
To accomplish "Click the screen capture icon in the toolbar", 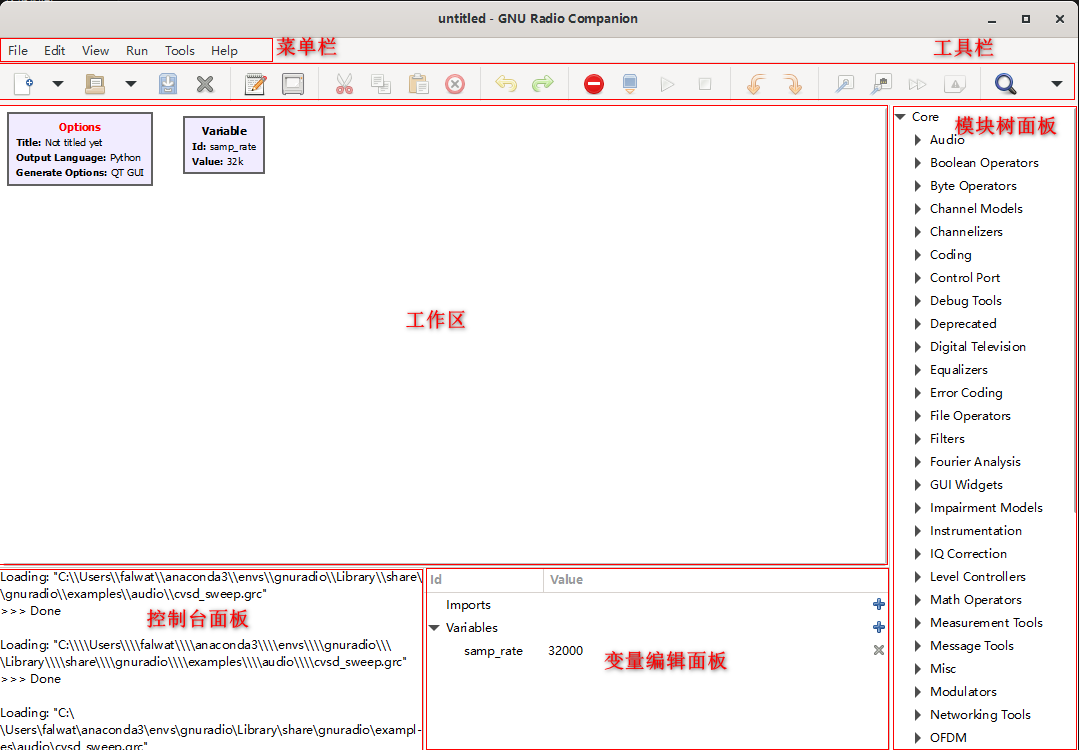I will tap(293, 84).
